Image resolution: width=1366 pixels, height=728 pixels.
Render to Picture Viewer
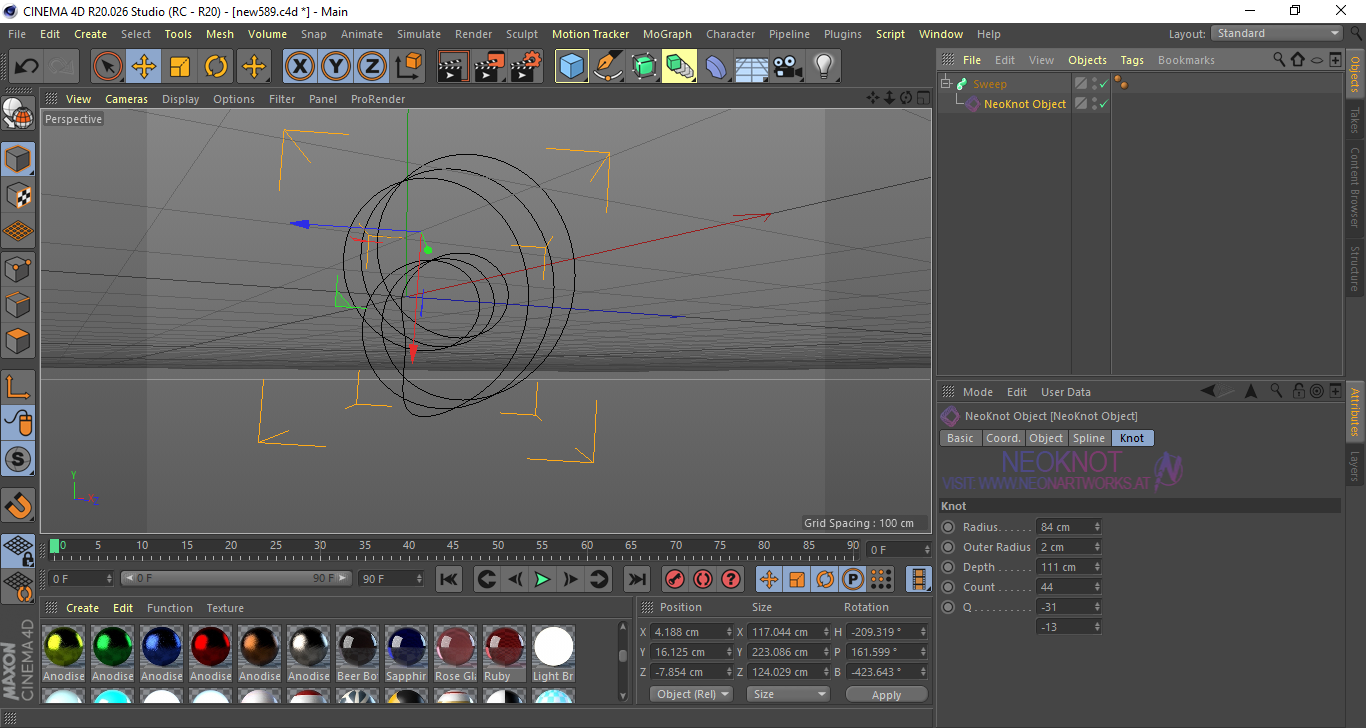coord(489,67)
